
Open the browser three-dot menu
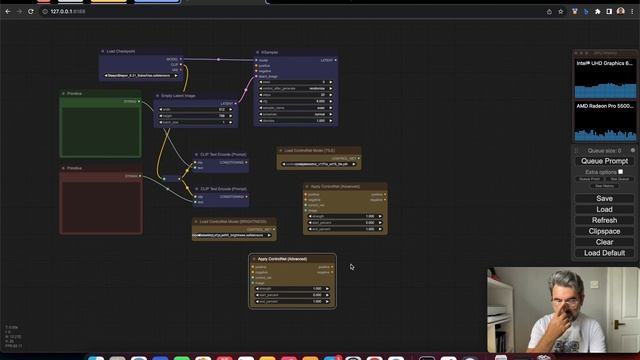tap(632, 11)
